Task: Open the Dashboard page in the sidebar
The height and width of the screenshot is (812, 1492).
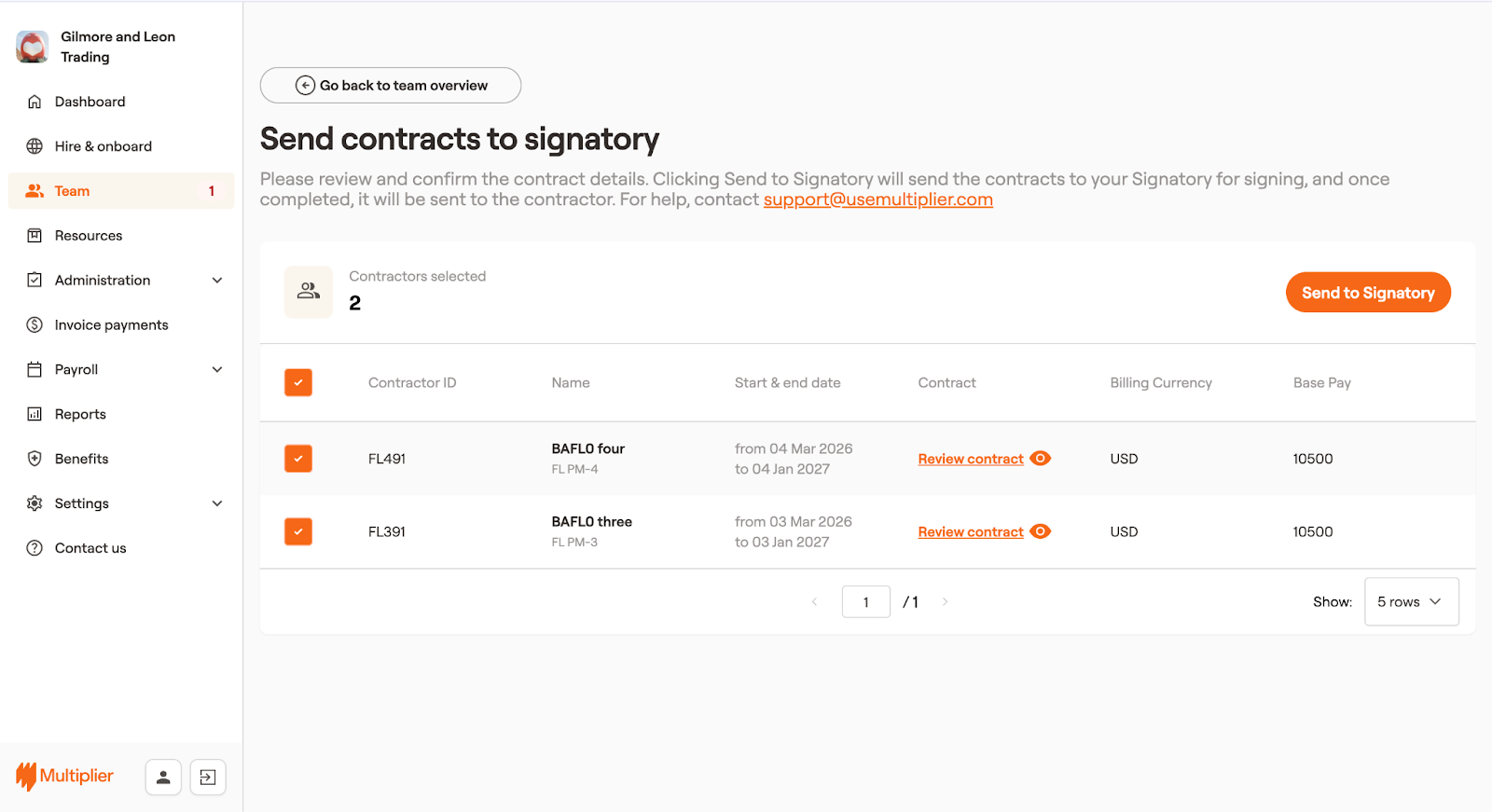Action: pyautogui.click(x=90, y=102)
